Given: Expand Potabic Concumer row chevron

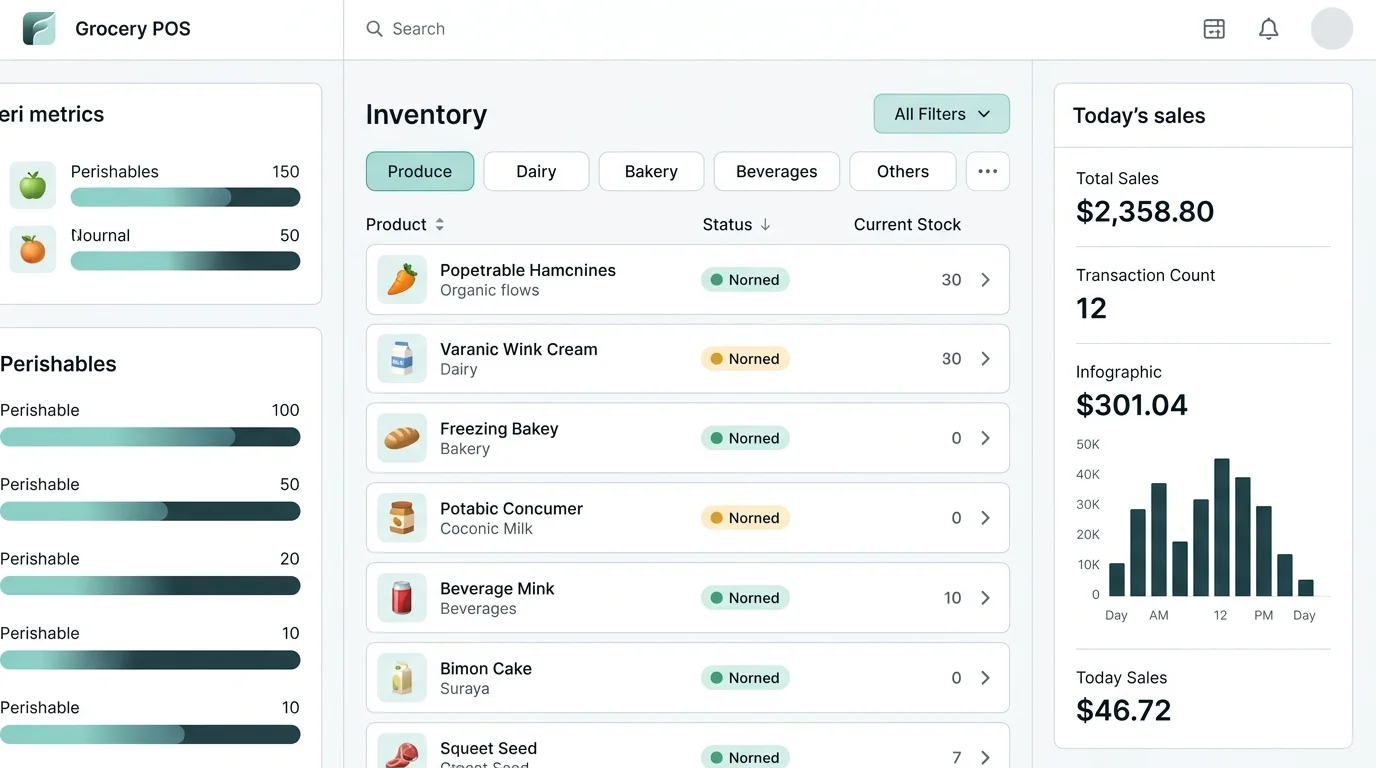Looking at the screenshot, I should (985, 518).
